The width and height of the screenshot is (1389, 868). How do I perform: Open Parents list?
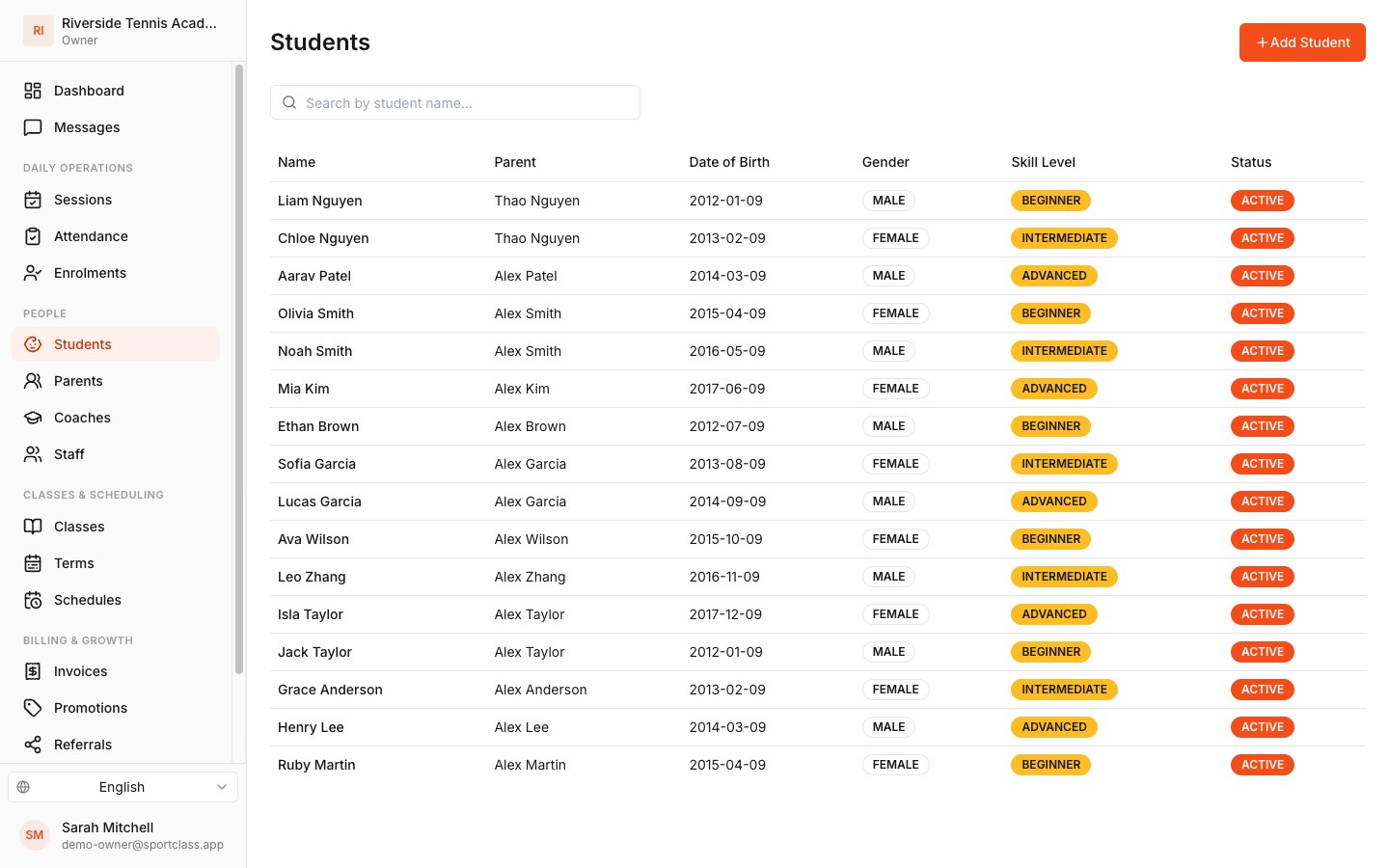(x=116, y=381)
